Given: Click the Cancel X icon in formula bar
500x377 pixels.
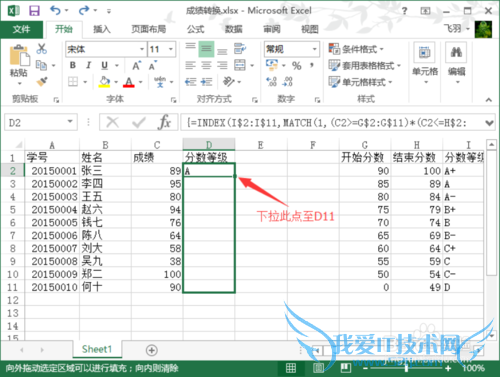Looking at the screenshot, I should 112,122.
